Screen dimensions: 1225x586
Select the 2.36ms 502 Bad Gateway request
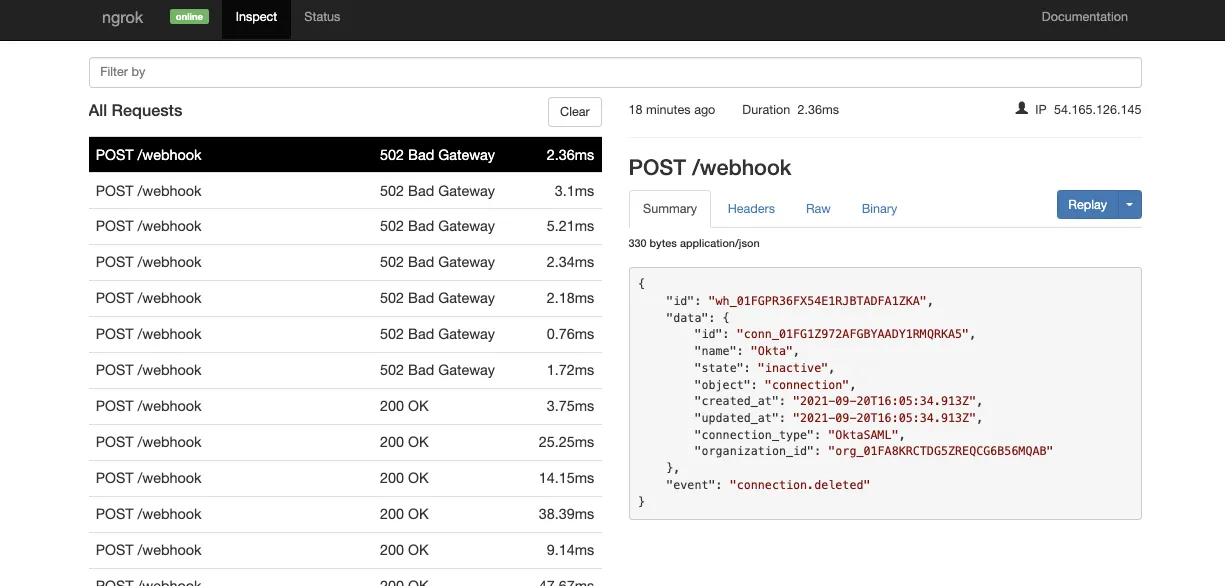pos(345,155)
